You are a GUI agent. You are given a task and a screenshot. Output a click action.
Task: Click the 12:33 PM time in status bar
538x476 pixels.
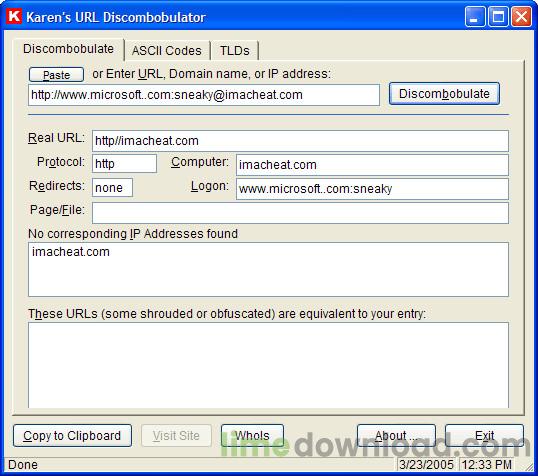pyautogui.click(x=487, y=465)
